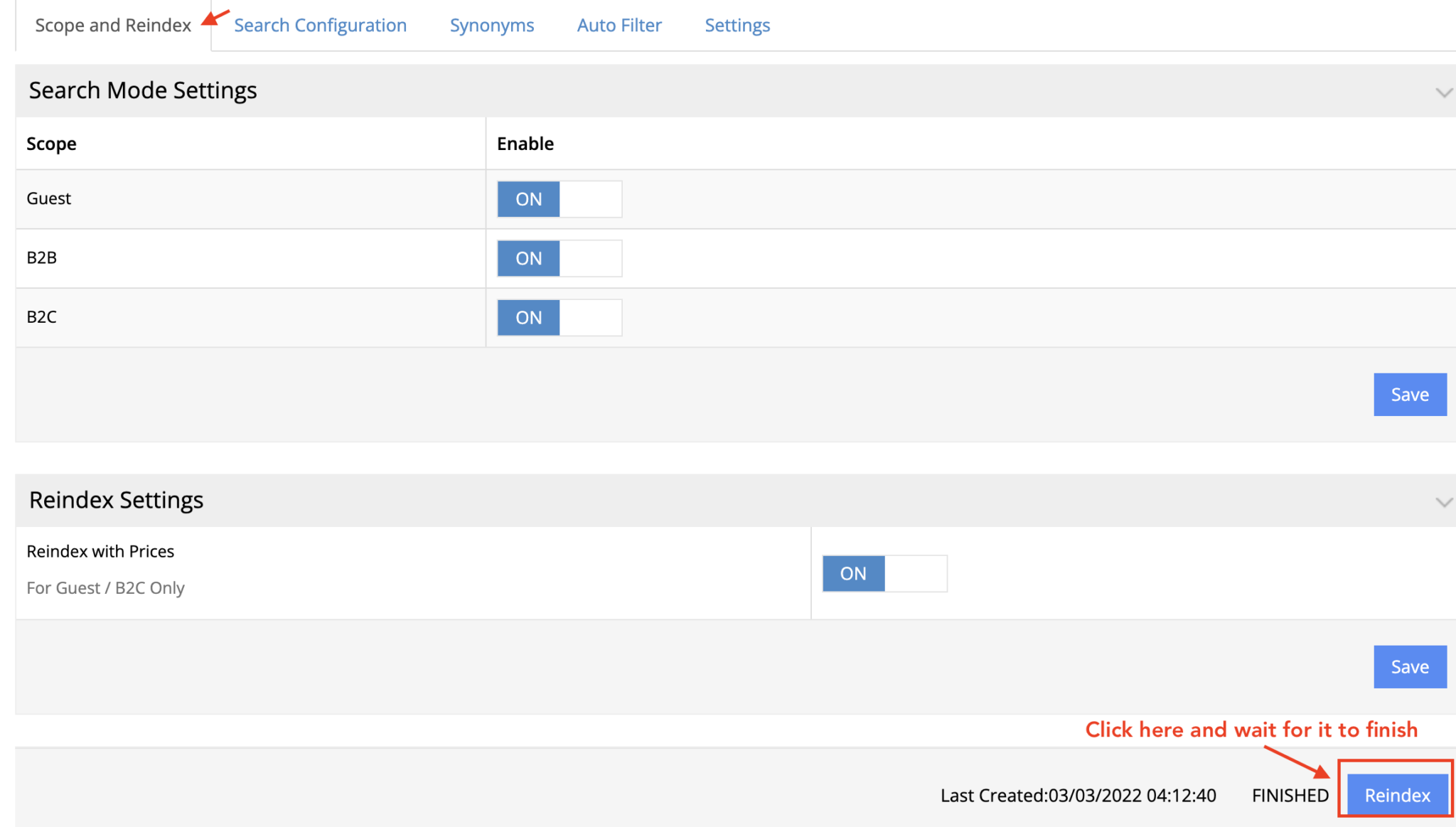
Task: Switch to the Search Configuration tab
Action: coord(319,25)
